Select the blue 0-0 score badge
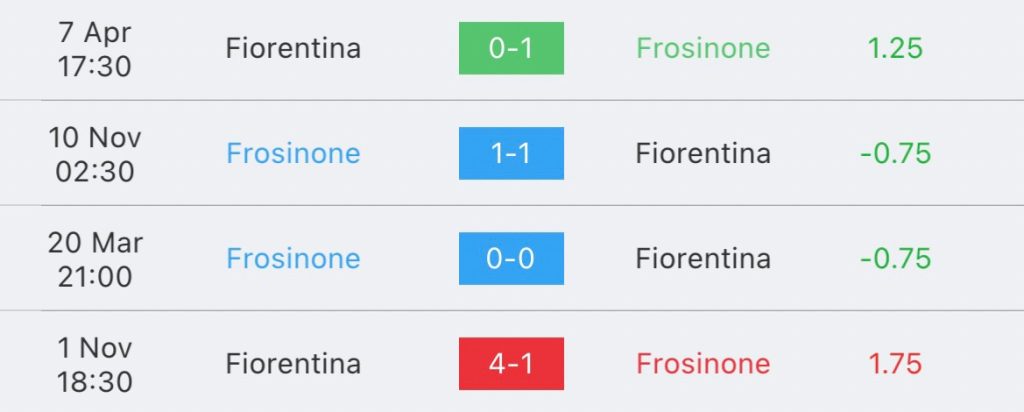This screenshot has height=412, width=1024. pos(511,258)
